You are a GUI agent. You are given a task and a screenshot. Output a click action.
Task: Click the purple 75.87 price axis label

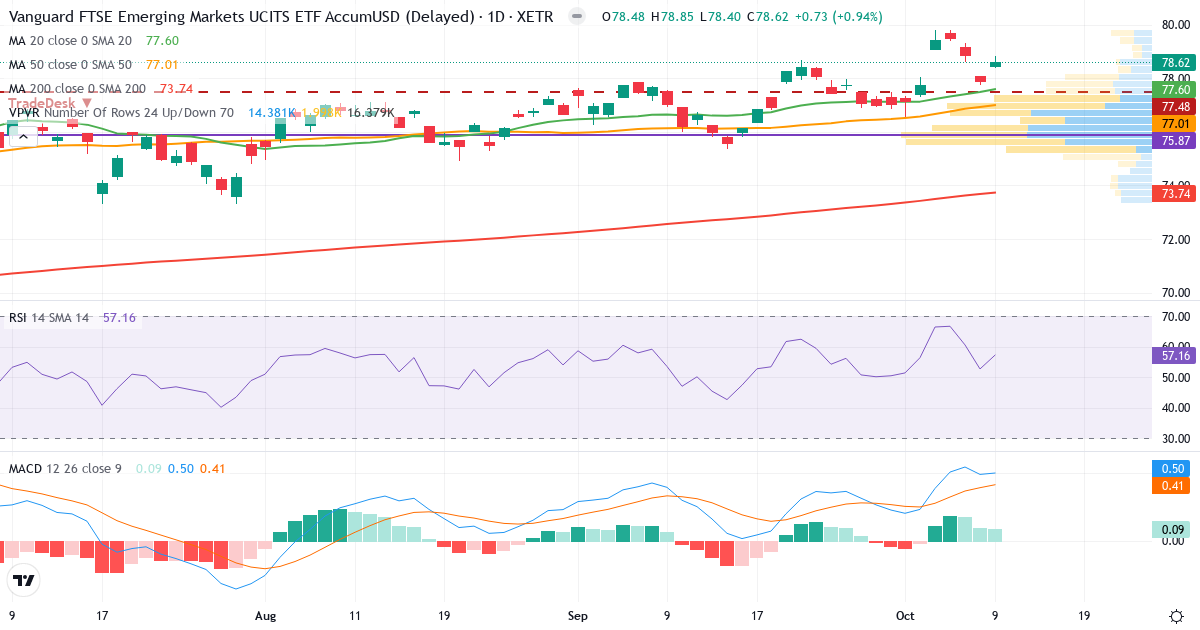pos(1173,141)
